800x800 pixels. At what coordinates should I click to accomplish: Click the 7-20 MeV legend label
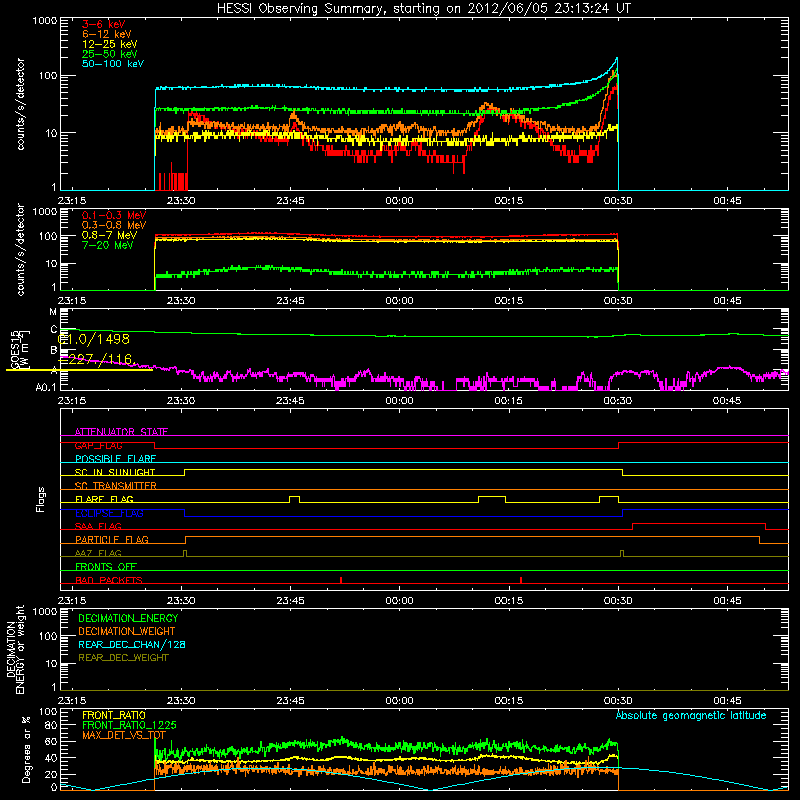(108, 245)
